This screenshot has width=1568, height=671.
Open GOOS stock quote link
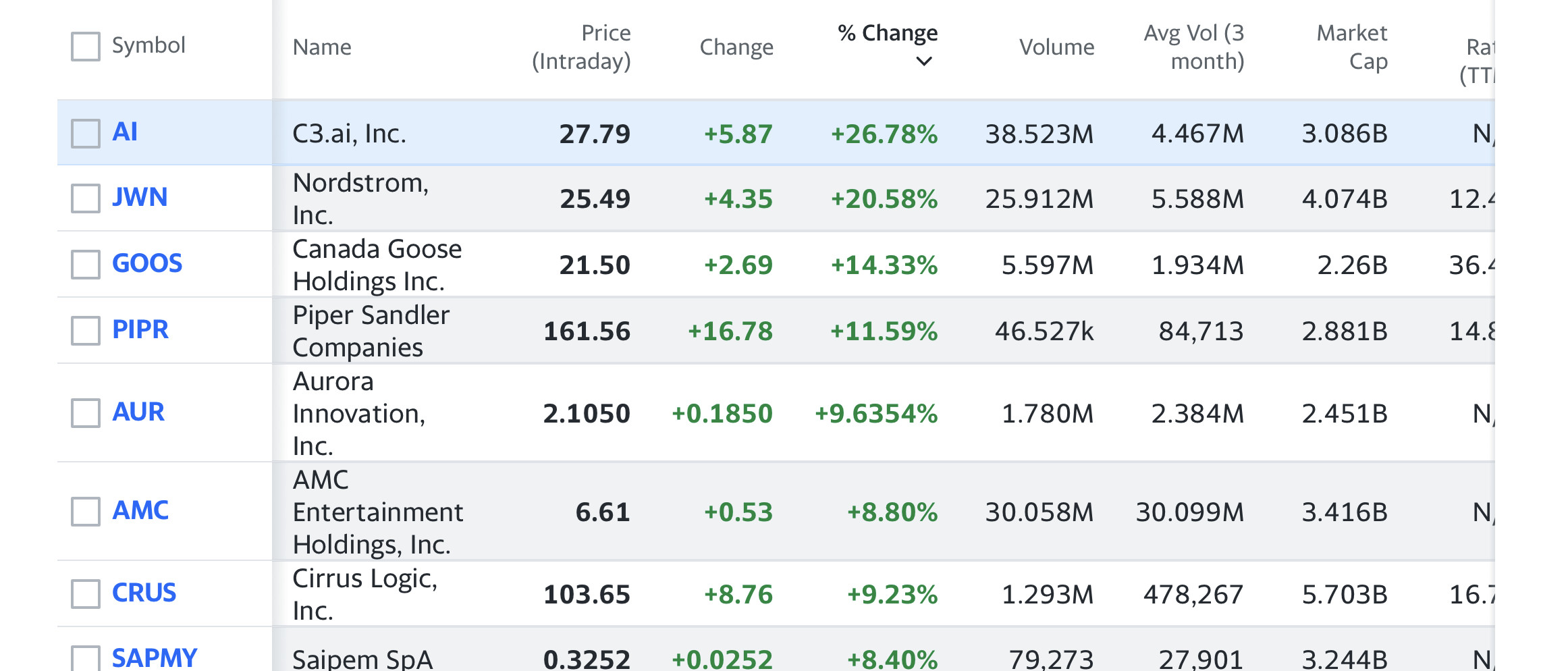pyautogui.click(x=147, y=263)
